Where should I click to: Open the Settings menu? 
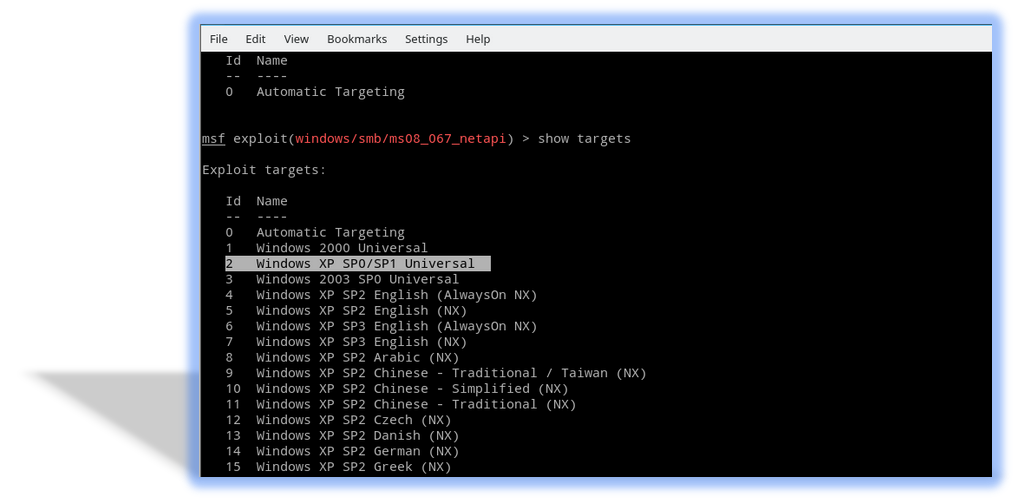(x=426, y=39)
